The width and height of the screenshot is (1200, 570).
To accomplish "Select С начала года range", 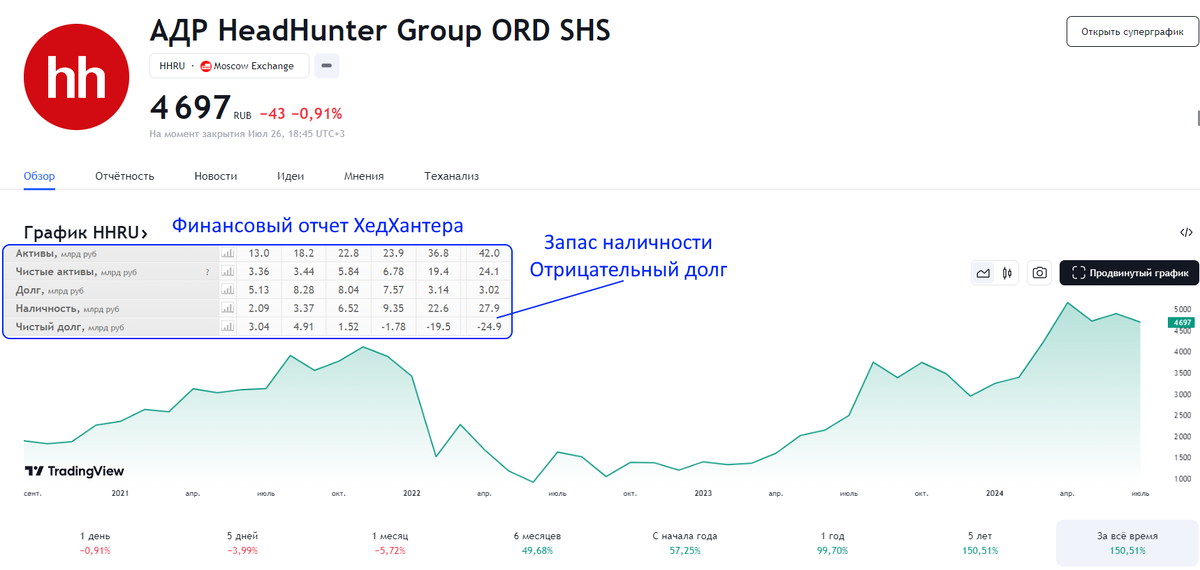I will [685, 543].
